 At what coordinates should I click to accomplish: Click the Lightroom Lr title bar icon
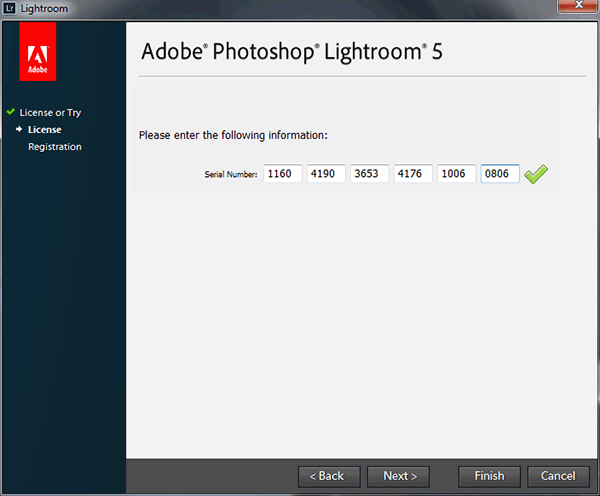click(10, 8)
